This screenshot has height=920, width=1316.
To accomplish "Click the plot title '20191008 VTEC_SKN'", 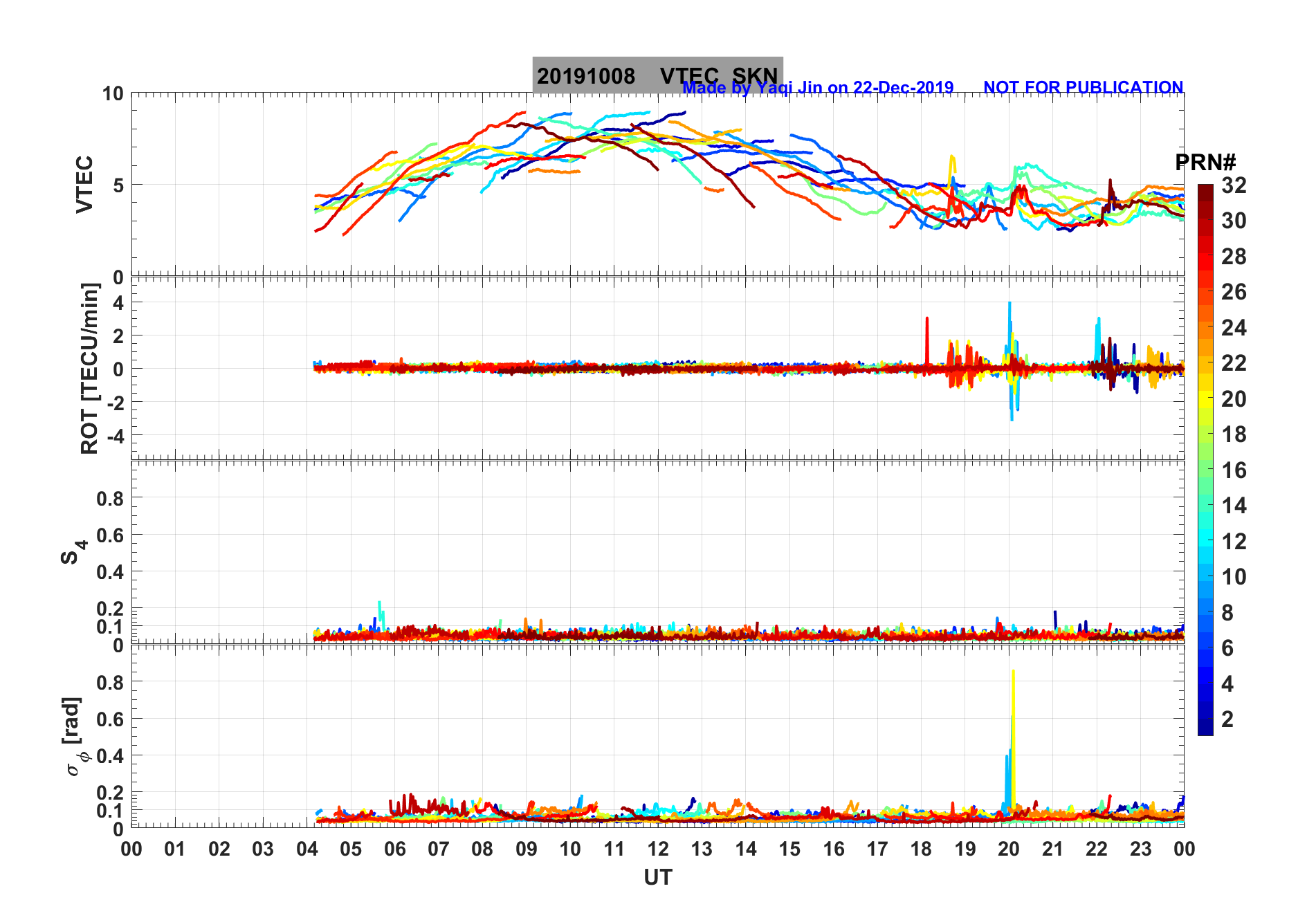I will (657, 75).
